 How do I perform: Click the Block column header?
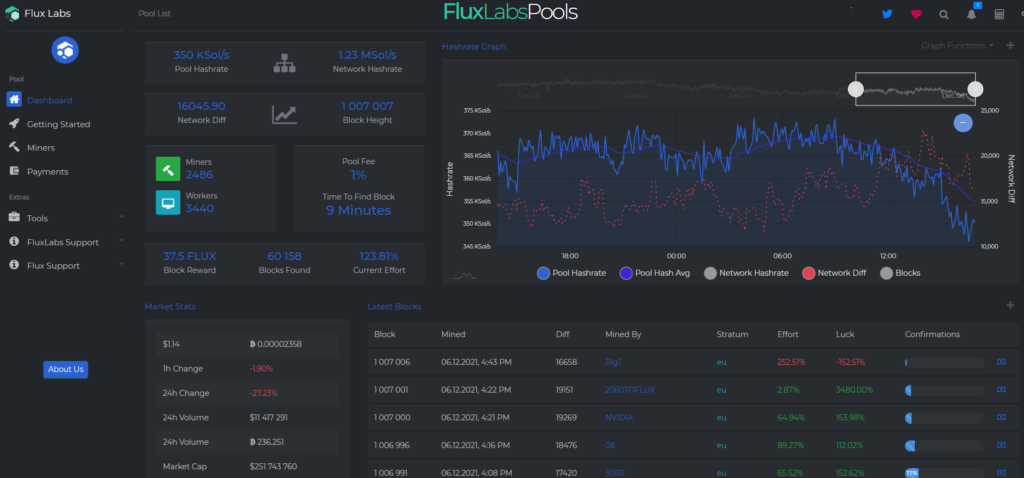pyautogui.click(x=385, y=334)
